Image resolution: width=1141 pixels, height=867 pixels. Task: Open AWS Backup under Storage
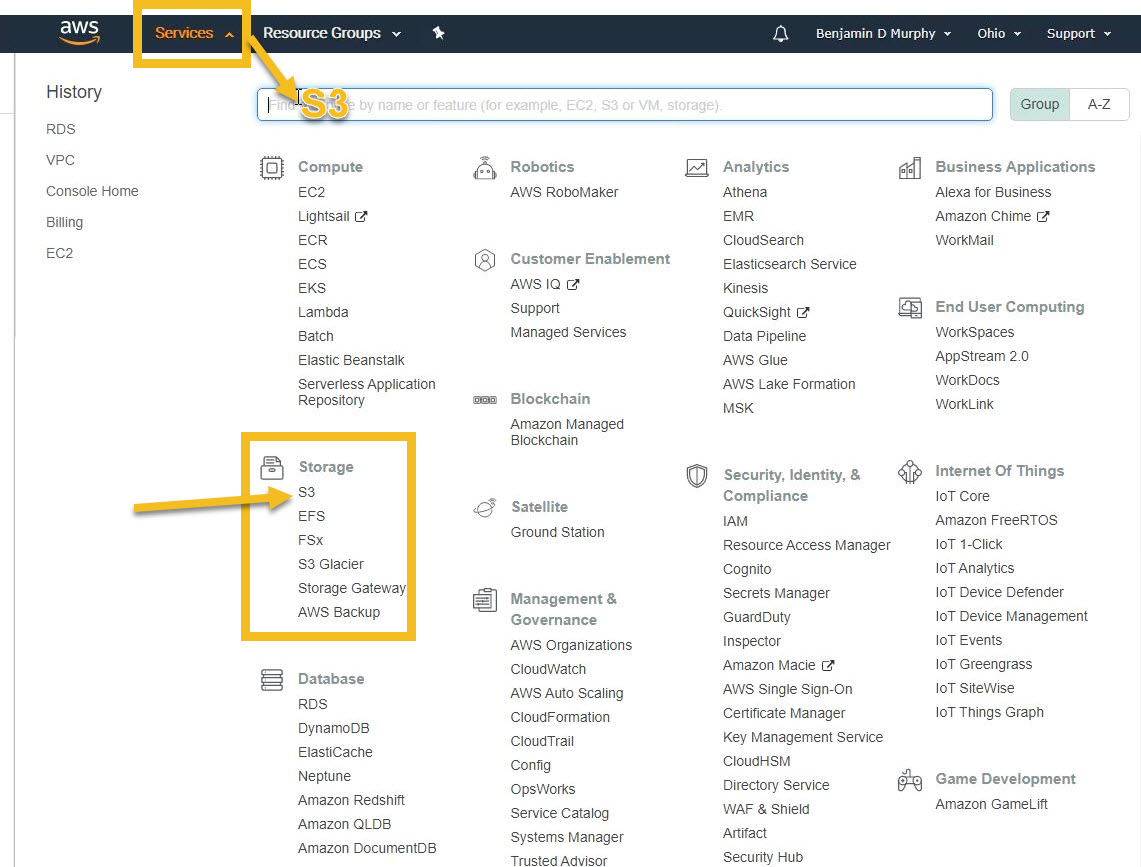[338, 612]
